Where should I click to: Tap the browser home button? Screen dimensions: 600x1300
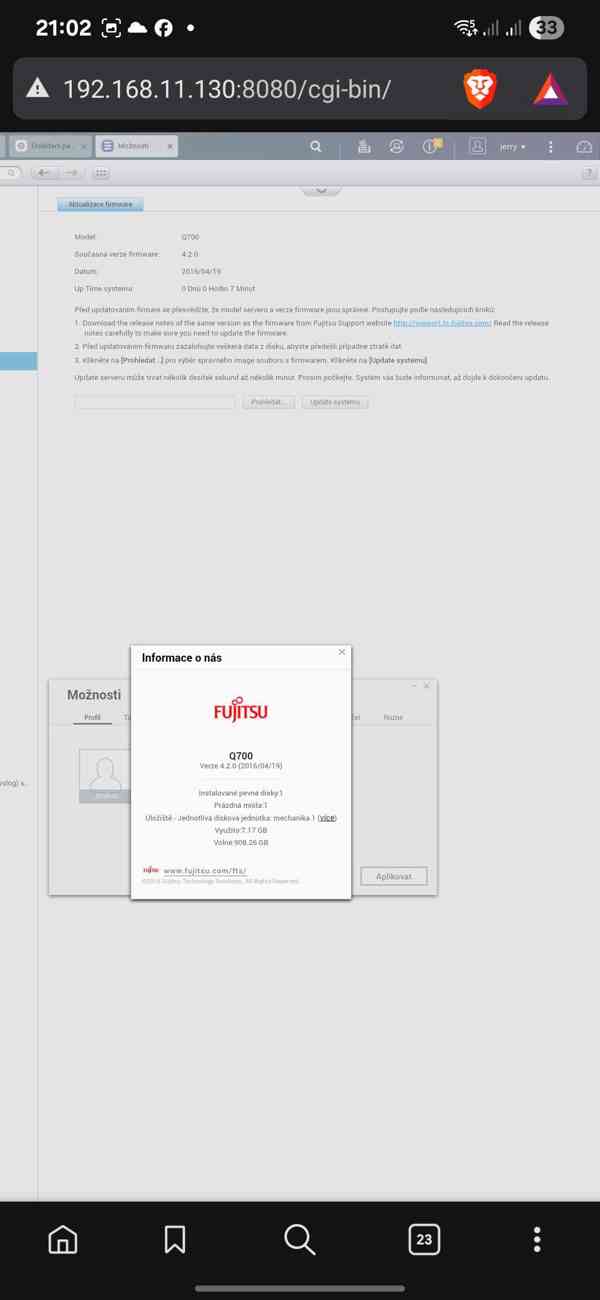pyautogui.click(x=62, y=1239)
